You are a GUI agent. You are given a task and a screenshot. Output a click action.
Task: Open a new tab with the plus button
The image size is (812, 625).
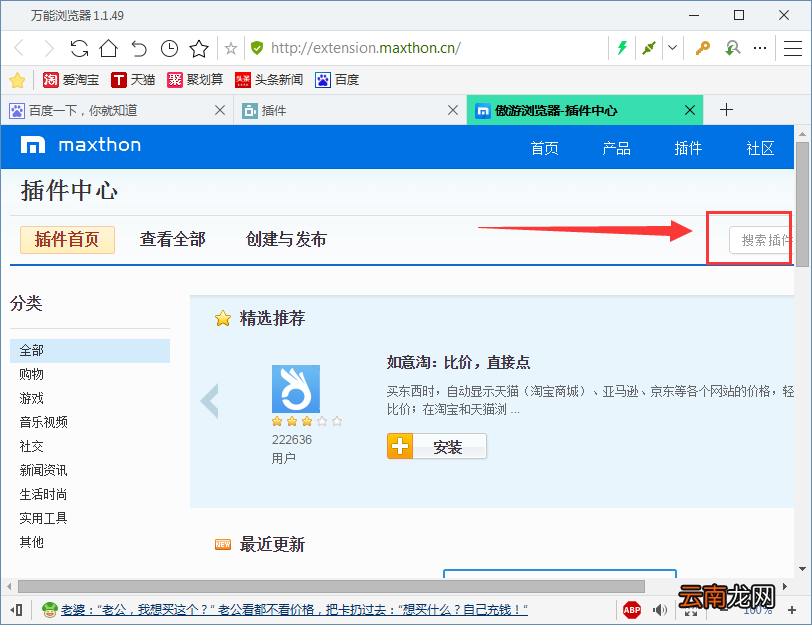[727, 110]
